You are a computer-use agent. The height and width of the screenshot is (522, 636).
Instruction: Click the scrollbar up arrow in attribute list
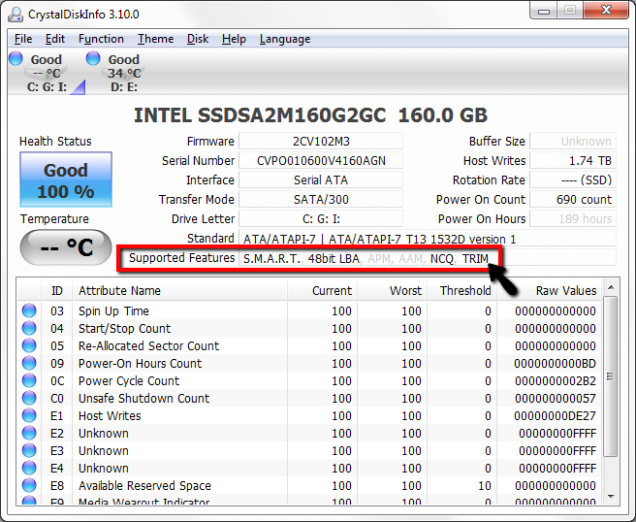(610, 288)
